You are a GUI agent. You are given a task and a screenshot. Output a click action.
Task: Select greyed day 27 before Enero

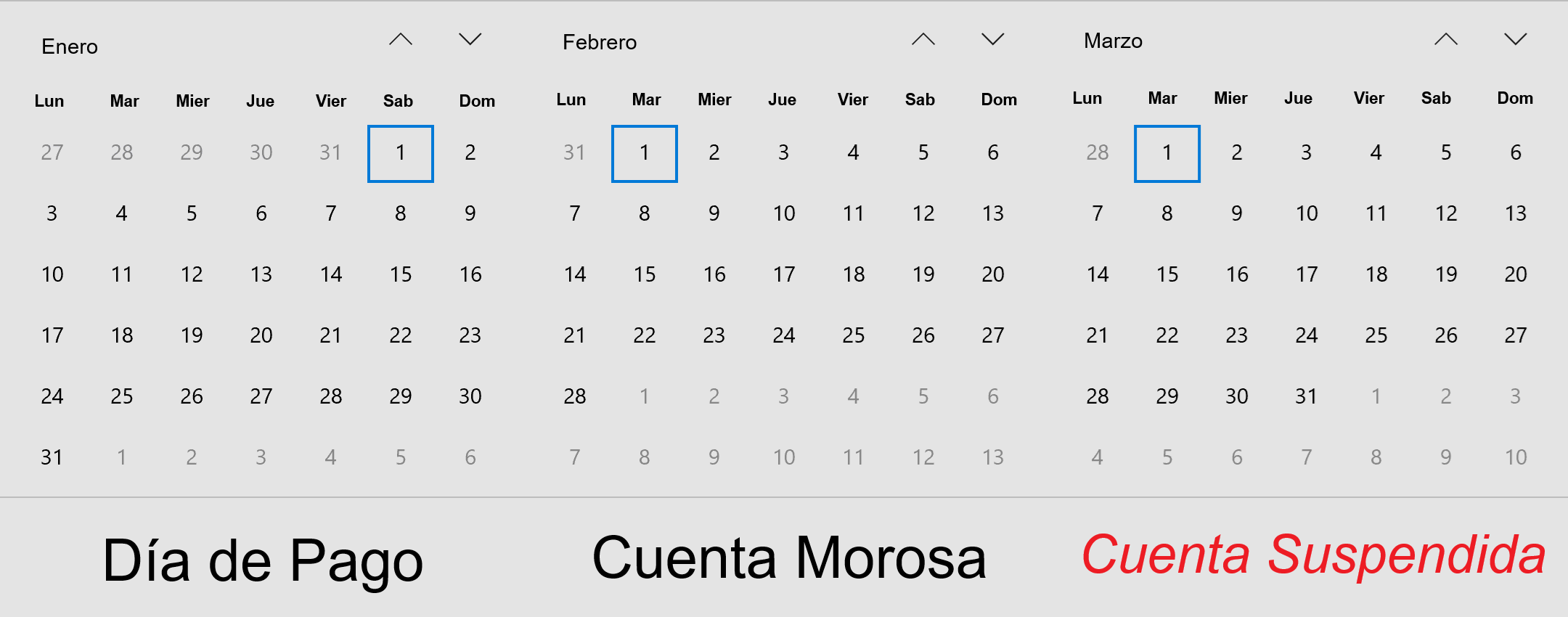click(x=52, y=152)
